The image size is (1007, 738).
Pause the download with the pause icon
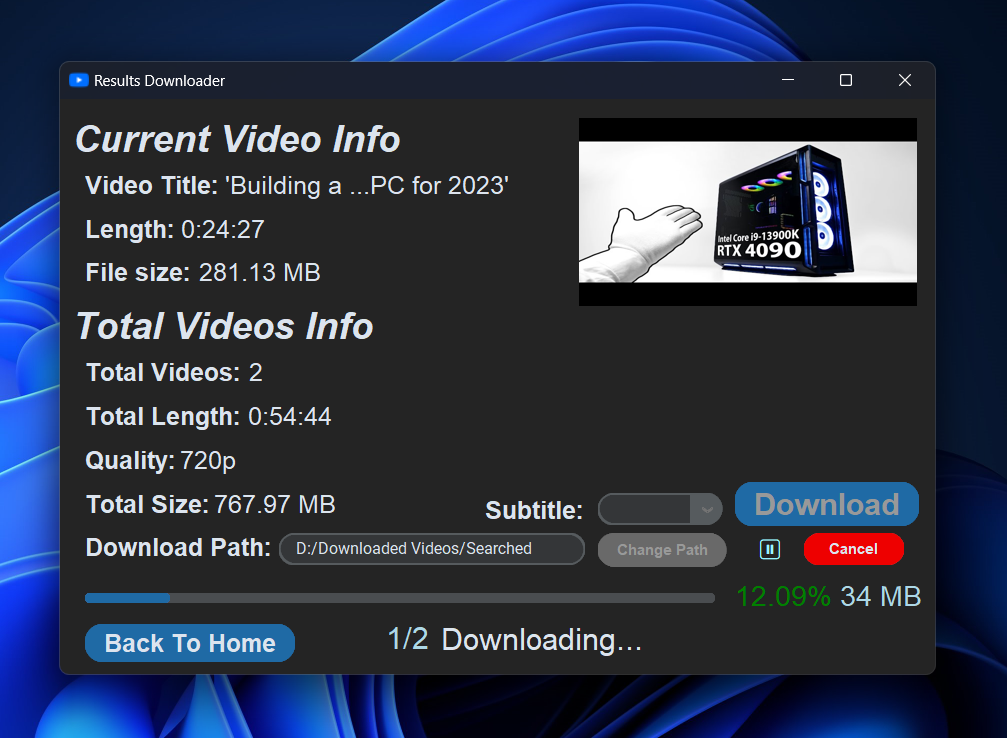[769, 549]
